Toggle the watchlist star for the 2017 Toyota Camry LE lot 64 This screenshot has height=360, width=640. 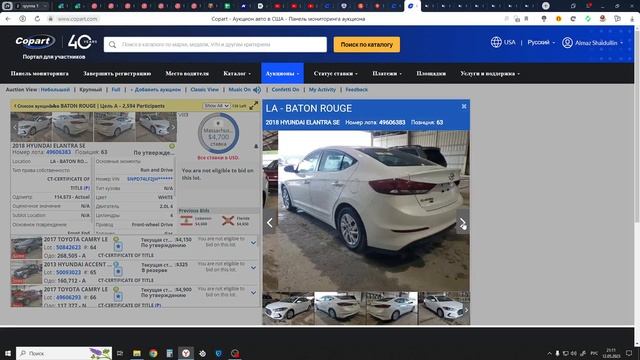[118, 247]
